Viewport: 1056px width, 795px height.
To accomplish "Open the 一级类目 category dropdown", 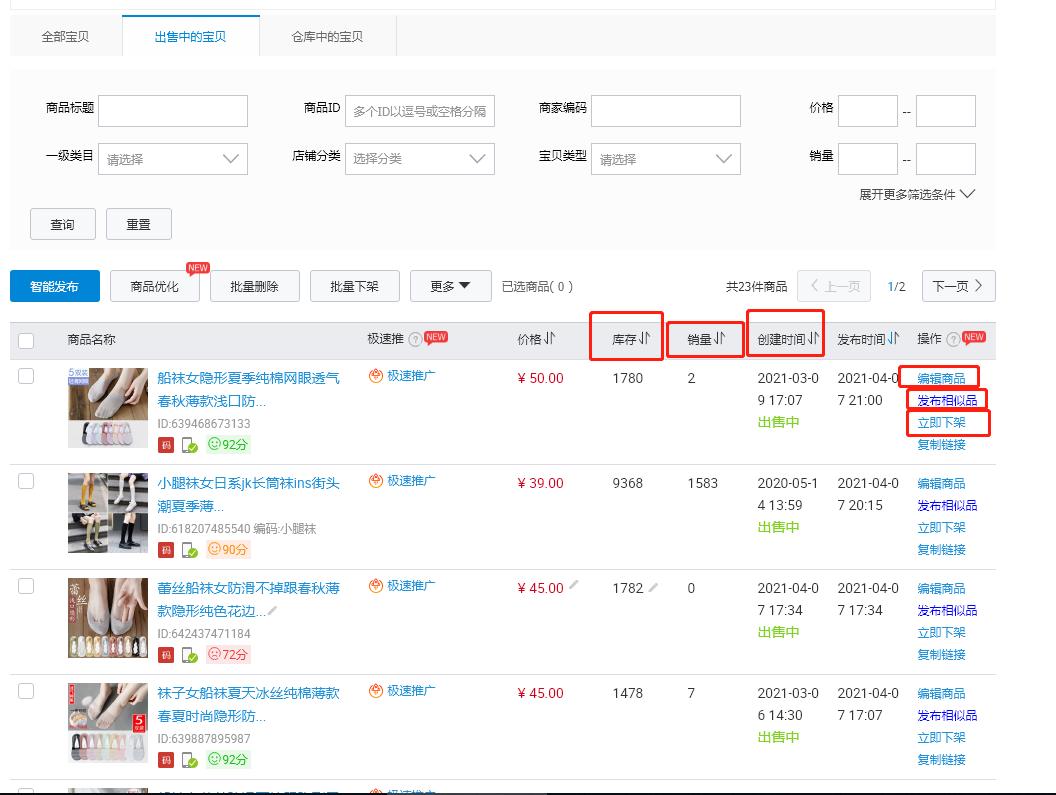I will 172,158.
